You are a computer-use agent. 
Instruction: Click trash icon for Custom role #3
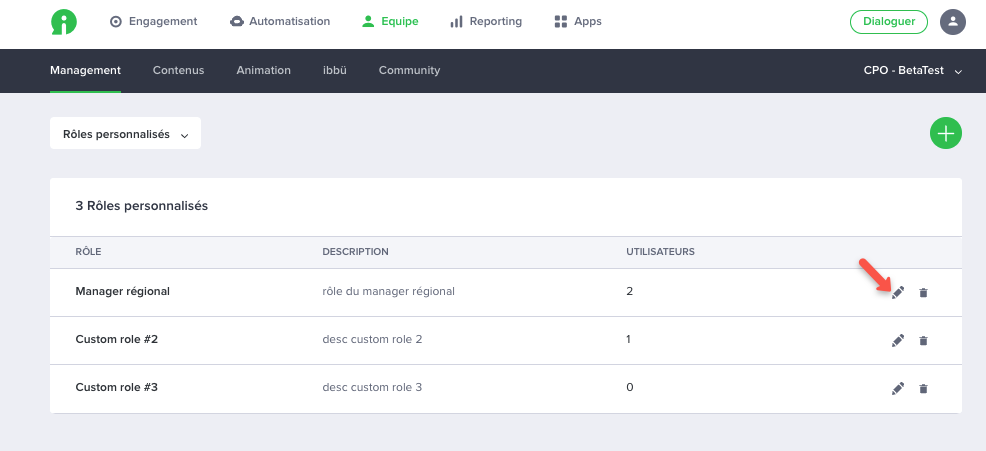[923, 388]
